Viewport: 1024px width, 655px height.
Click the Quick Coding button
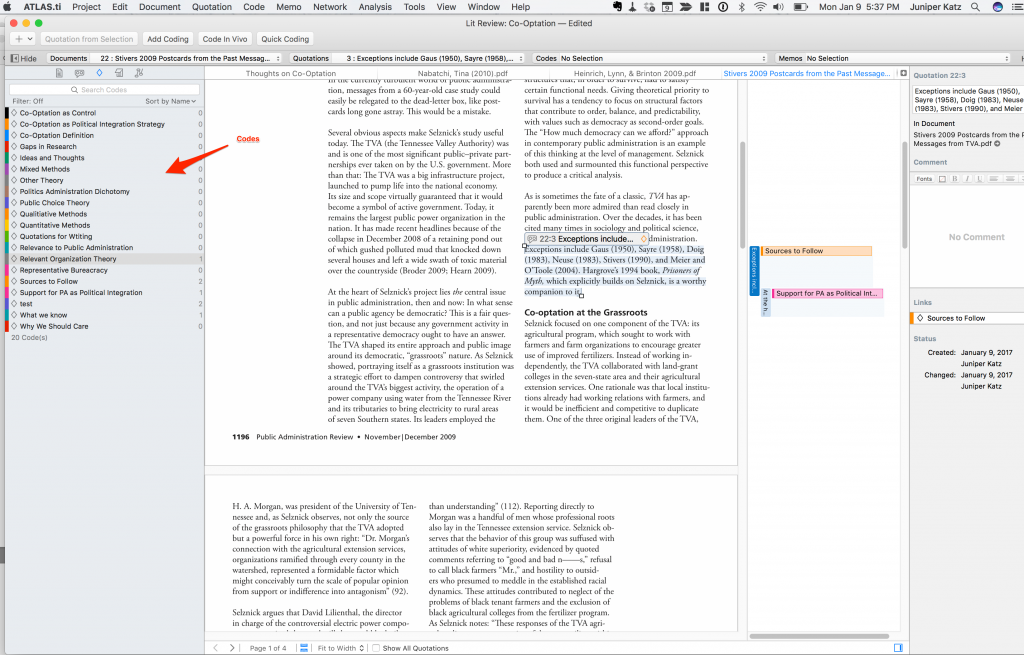pos(285,39)
